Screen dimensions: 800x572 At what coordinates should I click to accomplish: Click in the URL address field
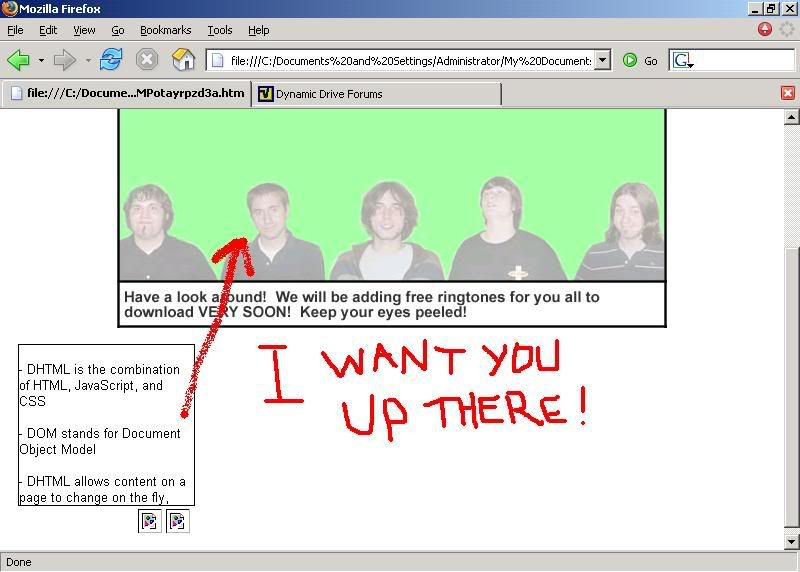pyautogui.click(x=410, y=60)
